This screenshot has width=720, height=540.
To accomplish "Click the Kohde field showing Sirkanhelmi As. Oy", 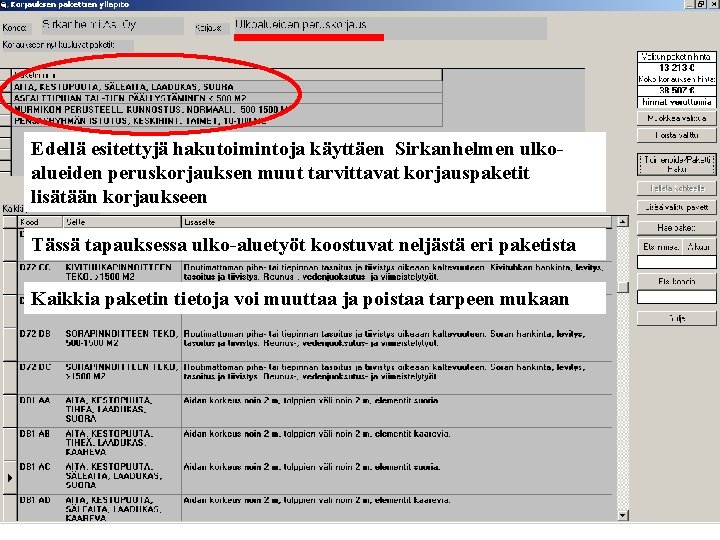I will click(112, 26).
